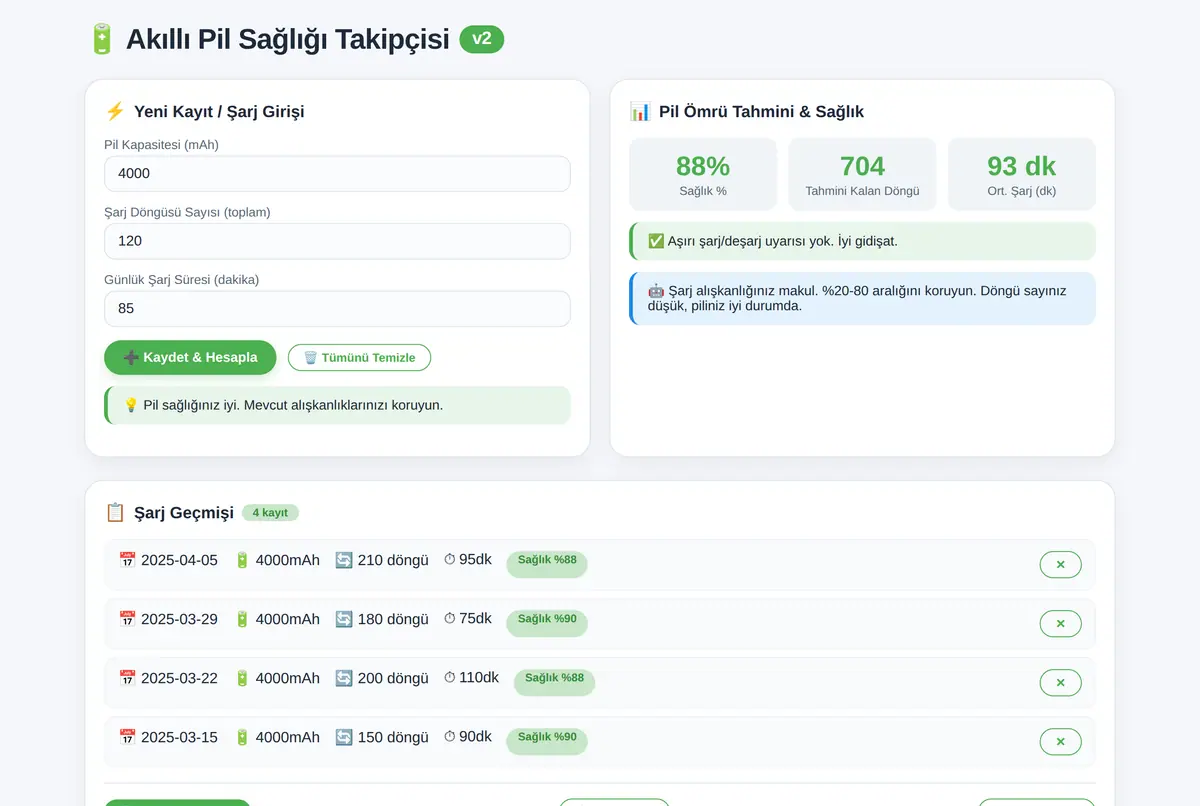
Task: Click the lightning bolt icon beside Yeni Kayıt
Action: pos(115,111)
